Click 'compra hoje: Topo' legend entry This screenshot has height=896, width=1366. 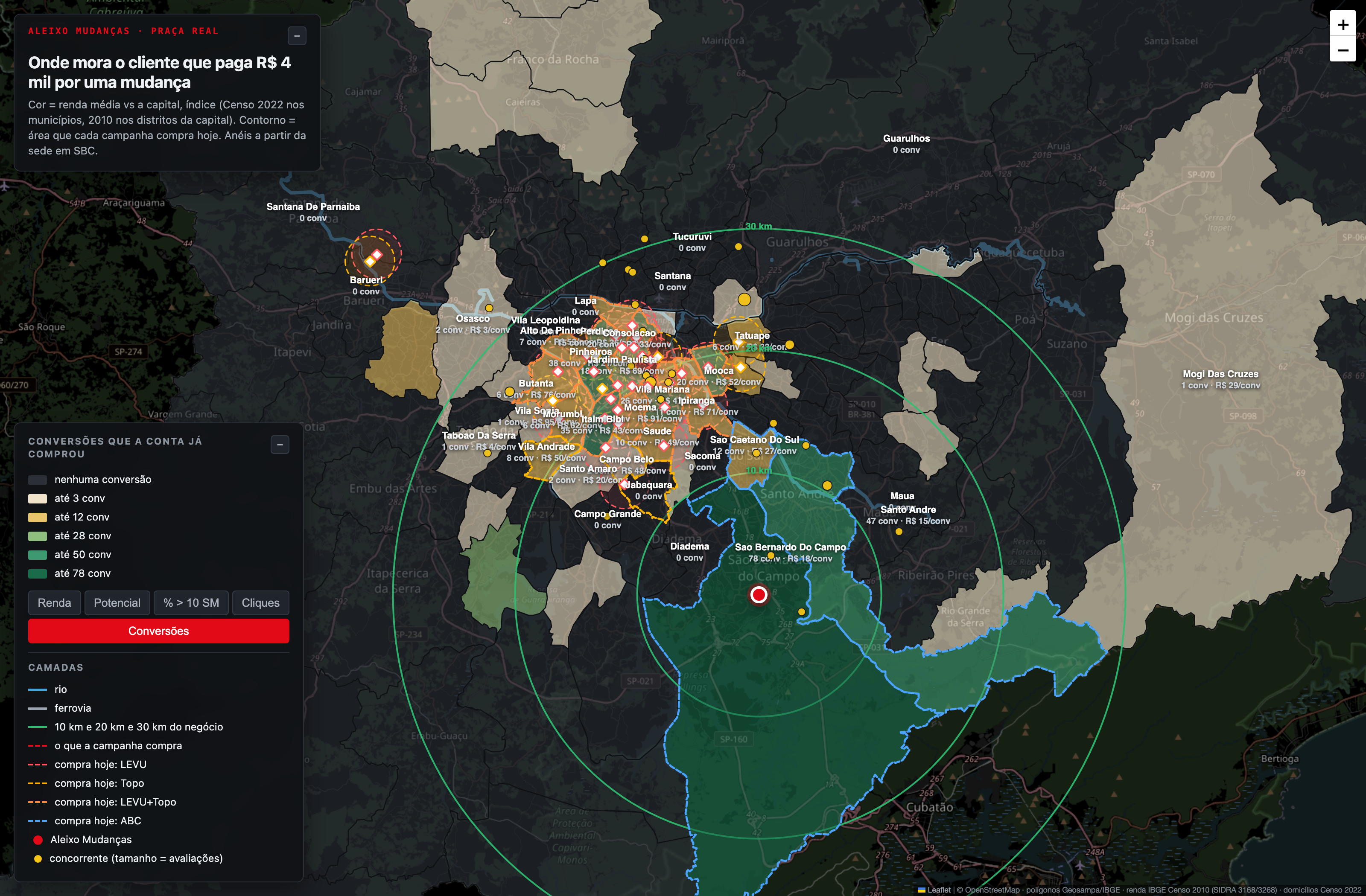tap(86, 783)
